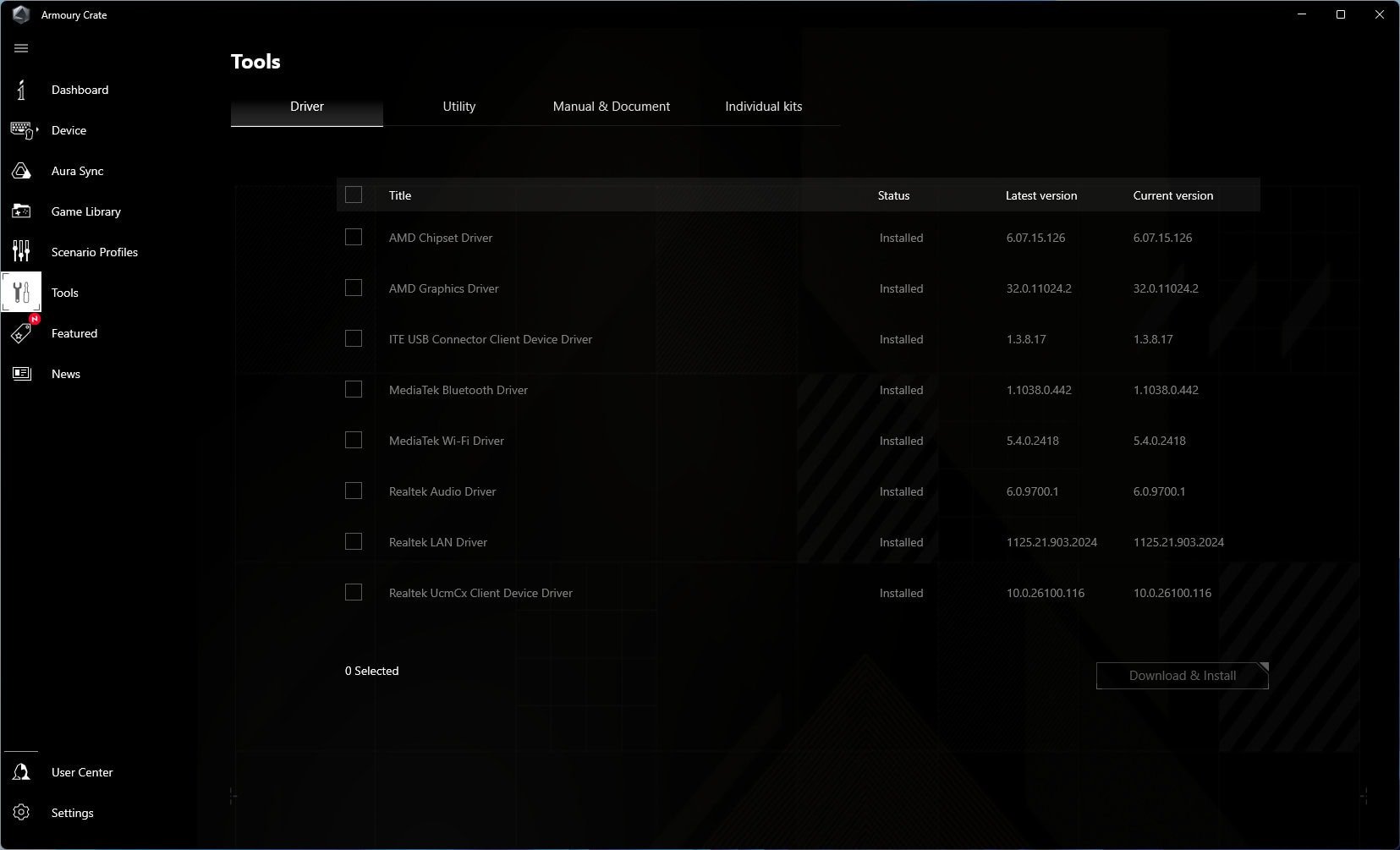1400x850 pixels.
Task: Minimize the Armoury Crate window
Action: pos(1302,14)
